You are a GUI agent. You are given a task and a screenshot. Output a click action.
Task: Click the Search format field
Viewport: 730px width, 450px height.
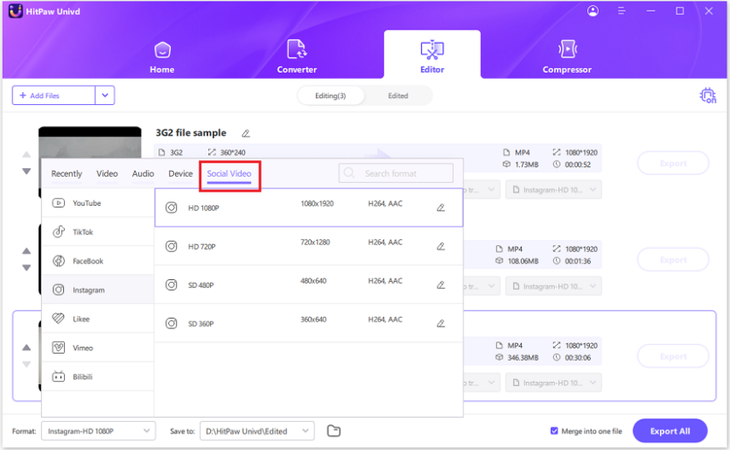[396, 174]
